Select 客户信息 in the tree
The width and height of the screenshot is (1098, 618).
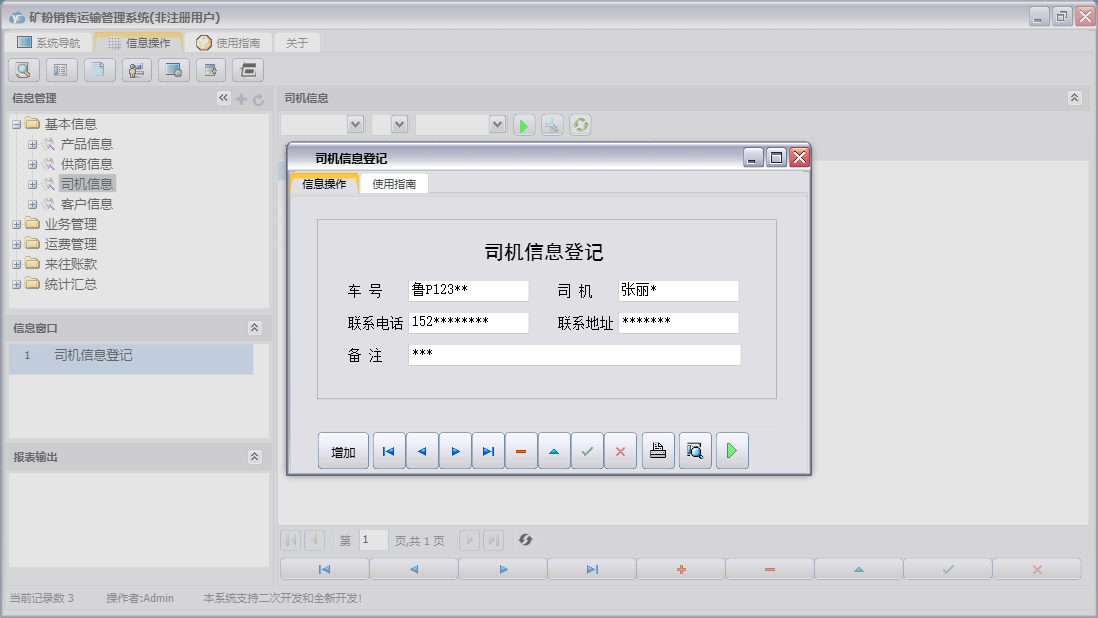[86, 204]
